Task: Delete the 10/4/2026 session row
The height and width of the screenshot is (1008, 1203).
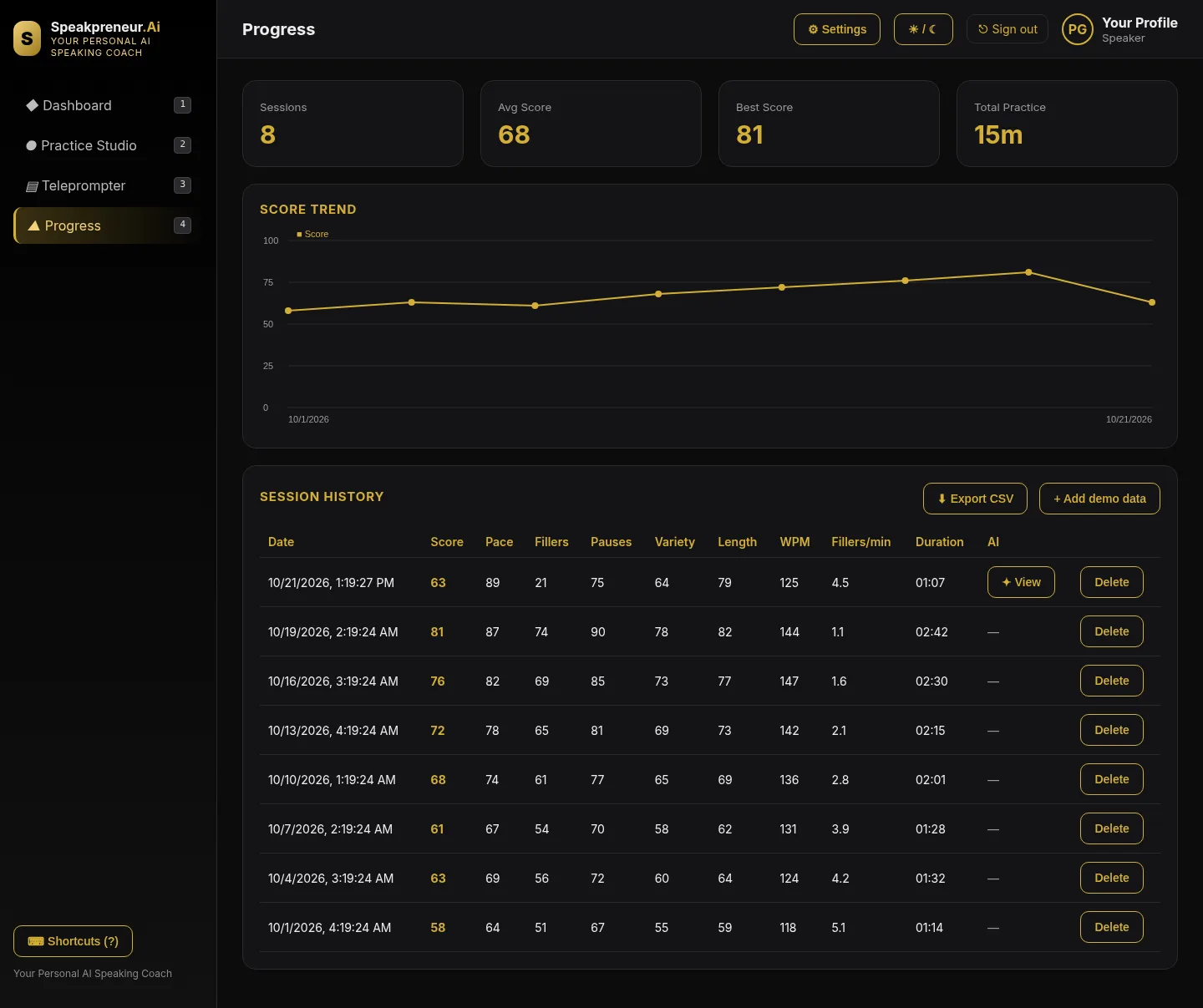Action: (x=1112, y=878)
